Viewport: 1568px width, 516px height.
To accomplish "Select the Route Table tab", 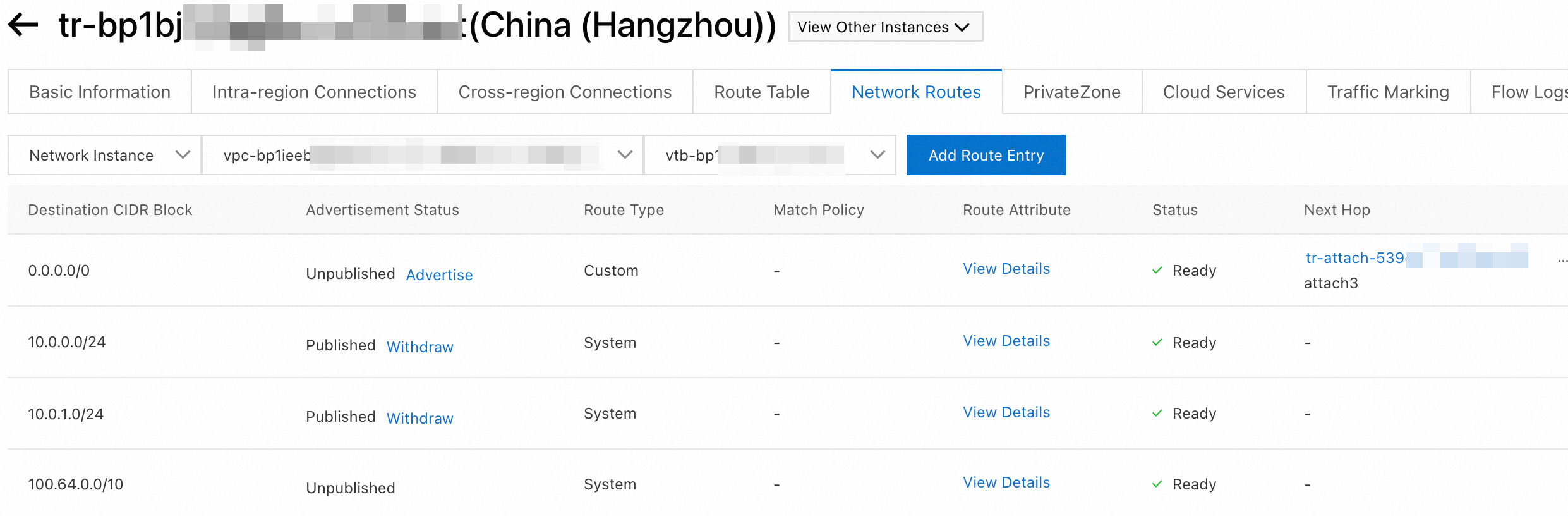I will 761,92.
